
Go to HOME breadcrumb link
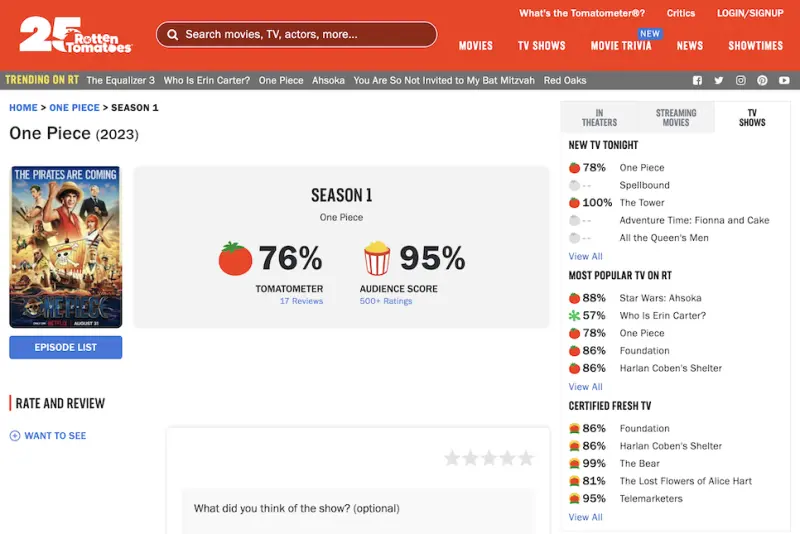(x=23, y=108)
